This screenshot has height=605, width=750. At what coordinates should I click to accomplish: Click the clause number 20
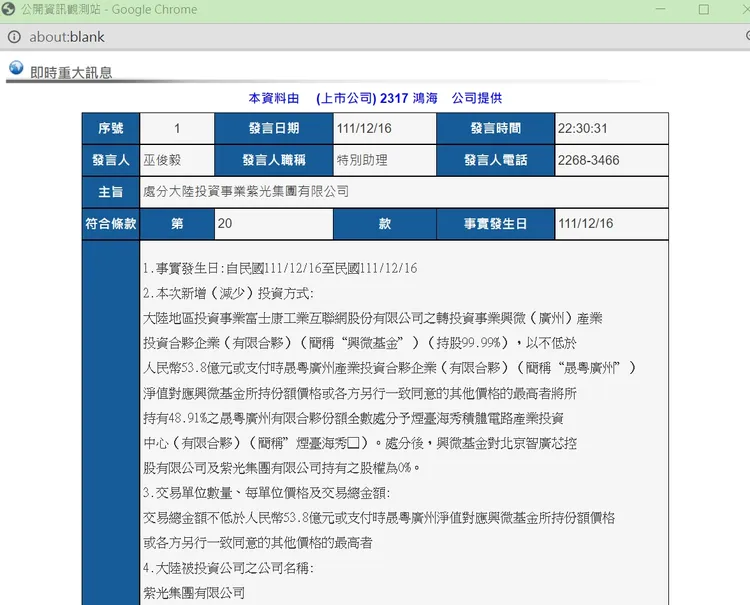click(x=225, y=223)
